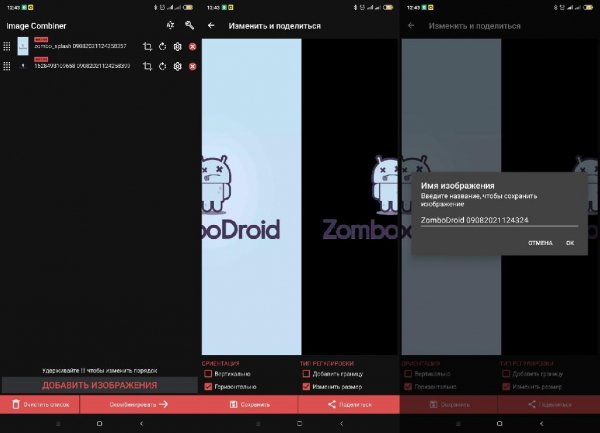Confirm the image name dialog with OK
Image resolution: width=600 pixels, height=433 pixels.
[570, 243]
